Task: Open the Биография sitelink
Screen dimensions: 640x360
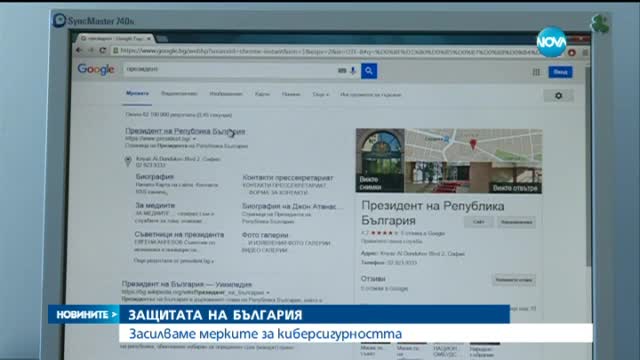Action: click(155, 177)
